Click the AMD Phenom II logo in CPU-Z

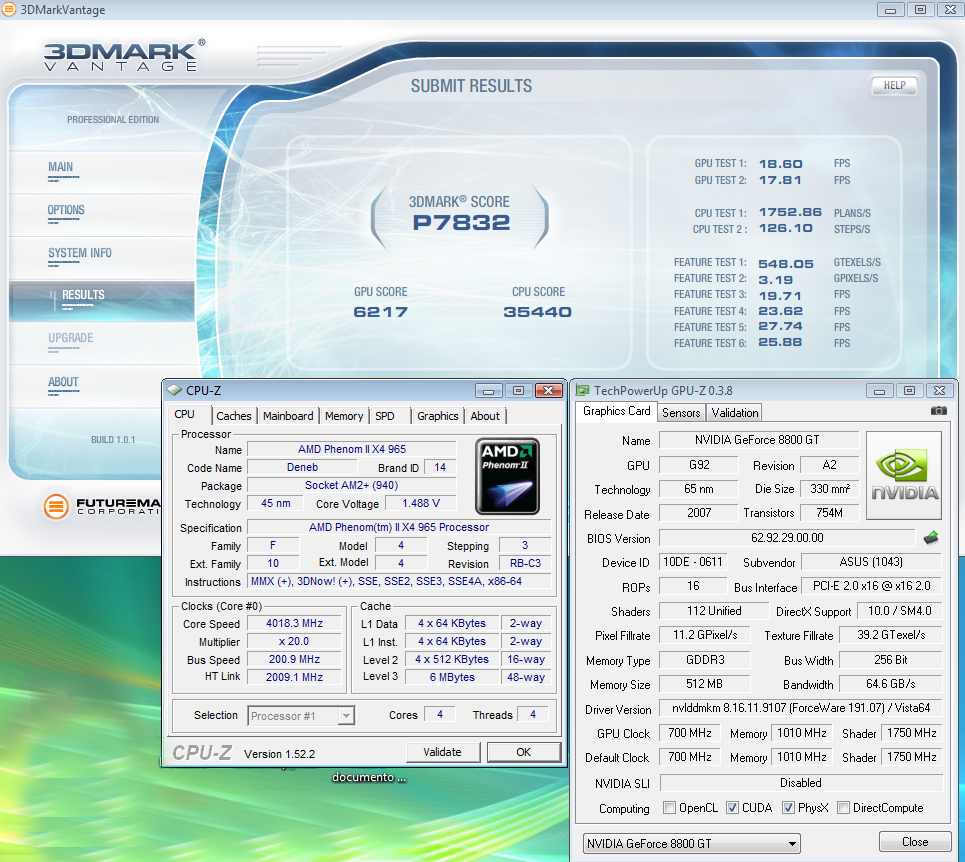click(x=507, y=476)
